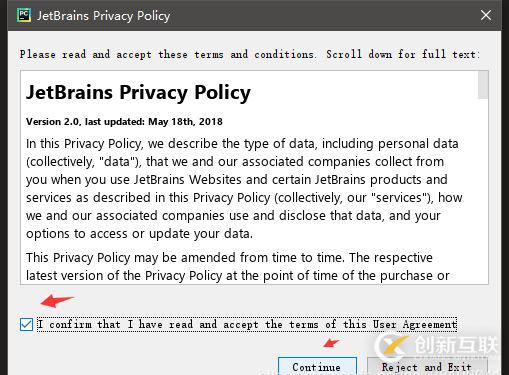Click the window title text JetBrains Privacy Policy

pos(103,16)
